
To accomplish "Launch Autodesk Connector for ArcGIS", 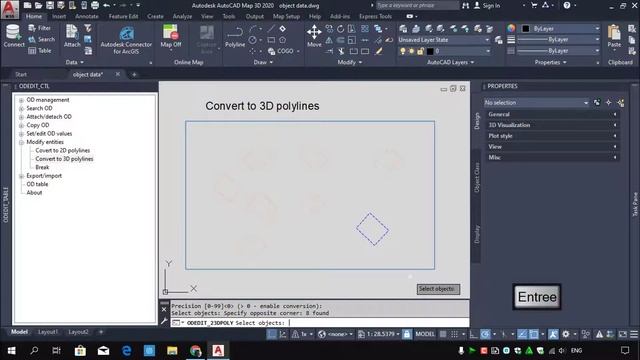I will (x=126, y=40).
